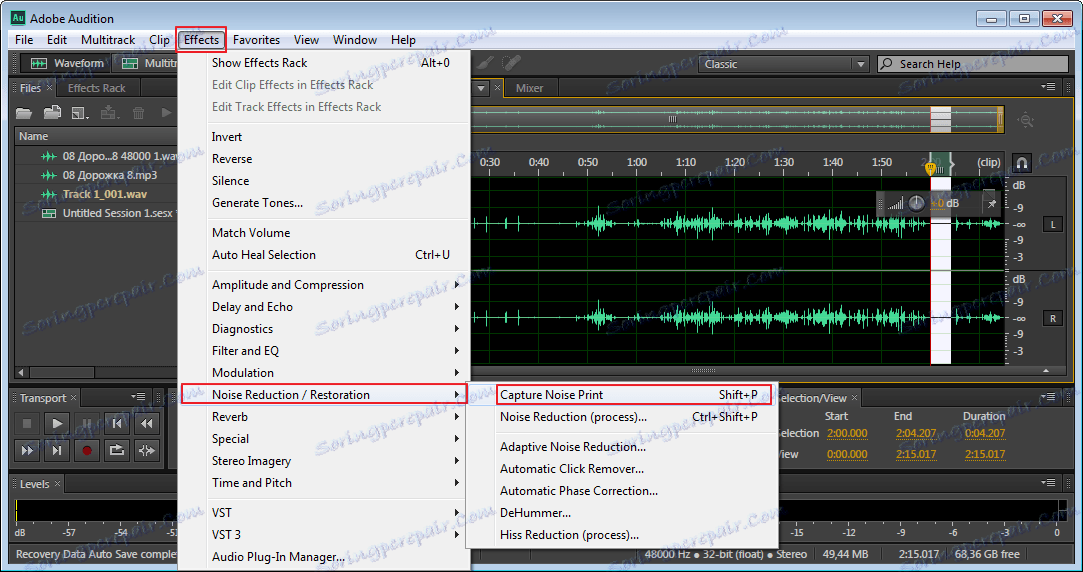Viewport: 1083px width, 572px height.
Task: Open the Edit menu
Action: tap(57, 39)
